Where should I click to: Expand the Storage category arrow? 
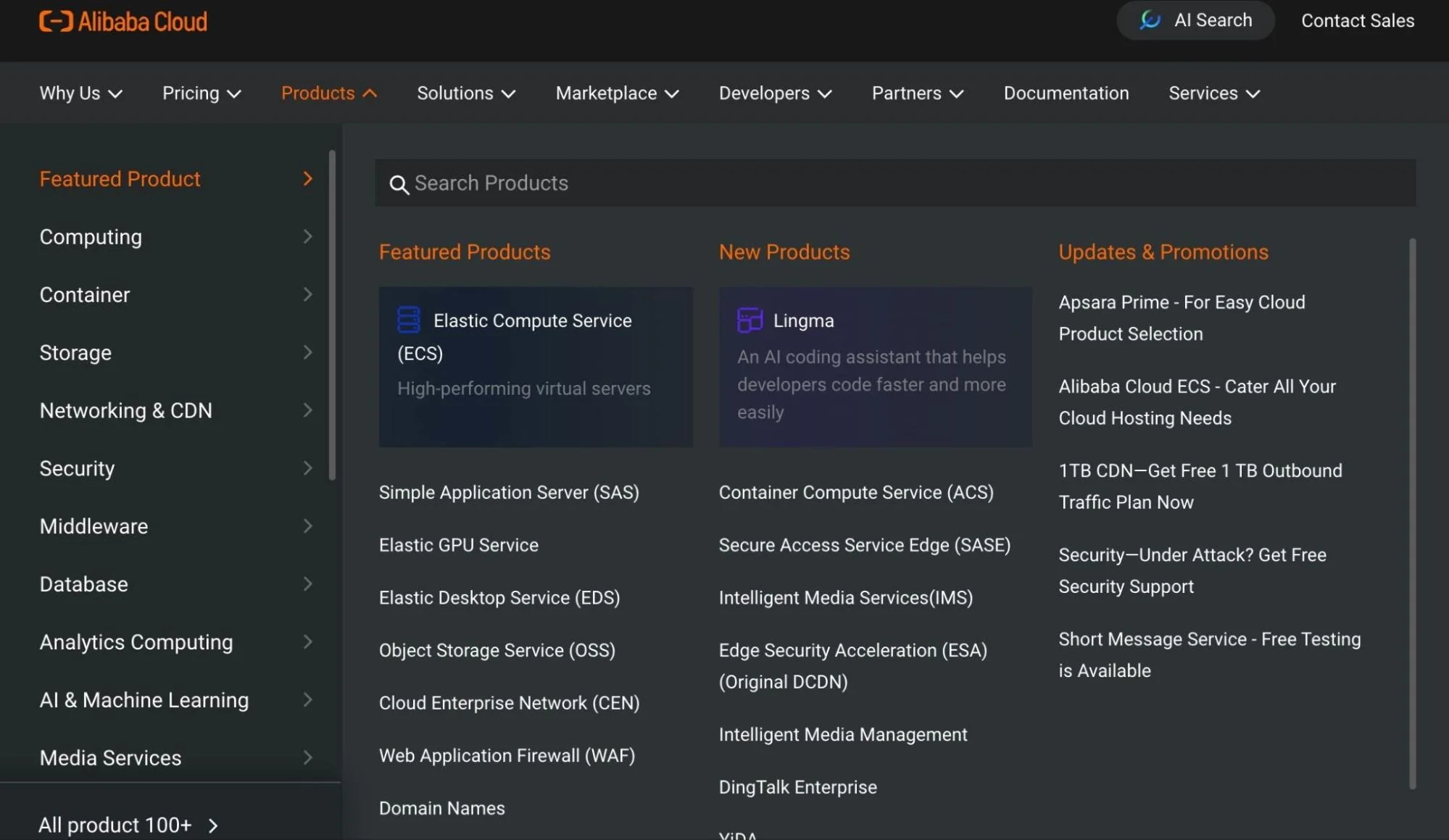[307, 352]
